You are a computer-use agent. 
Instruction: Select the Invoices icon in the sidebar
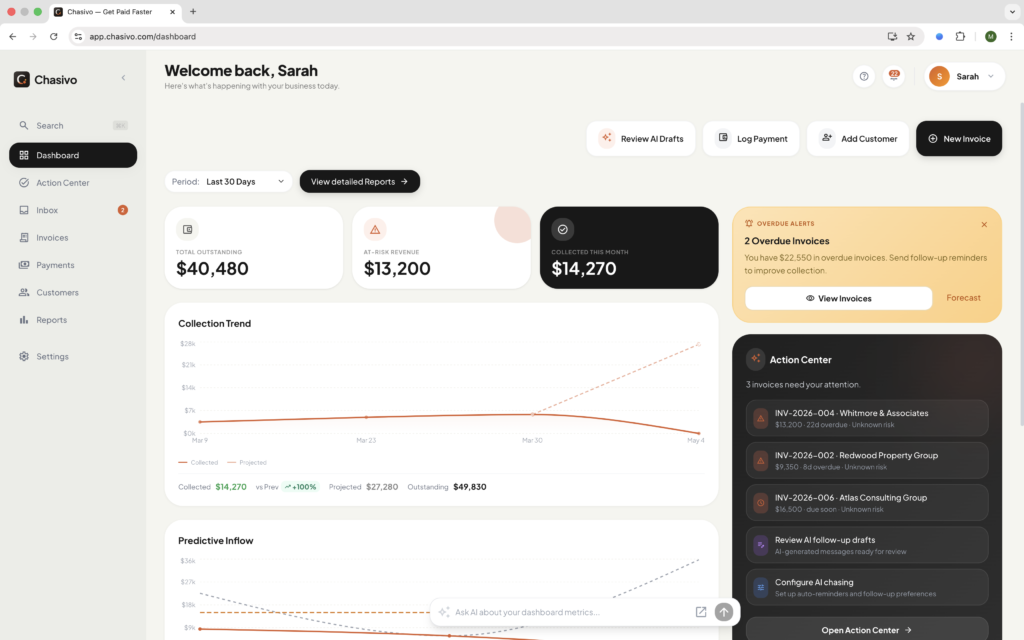(x=25, y=237)
